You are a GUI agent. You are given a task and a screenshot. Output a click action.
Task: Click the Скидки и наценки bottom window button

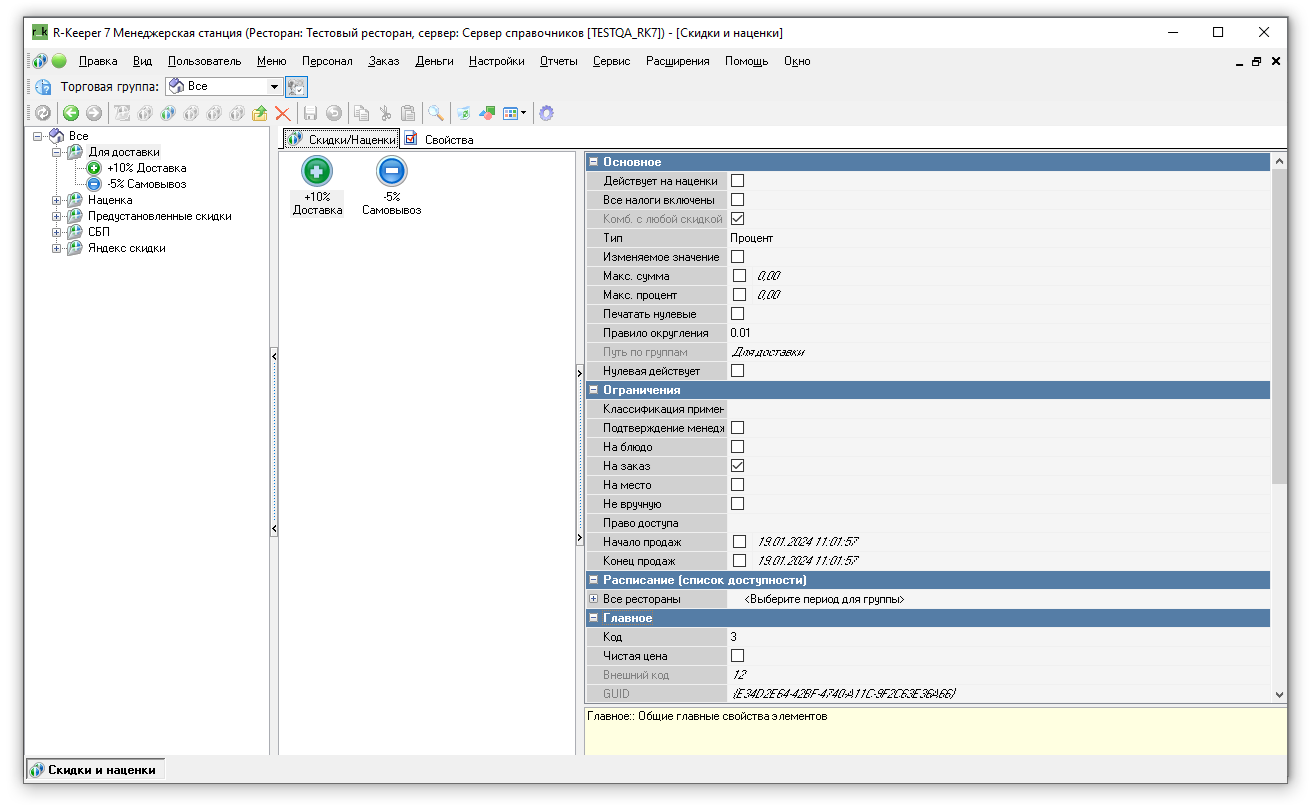click(x=94, y=770)
